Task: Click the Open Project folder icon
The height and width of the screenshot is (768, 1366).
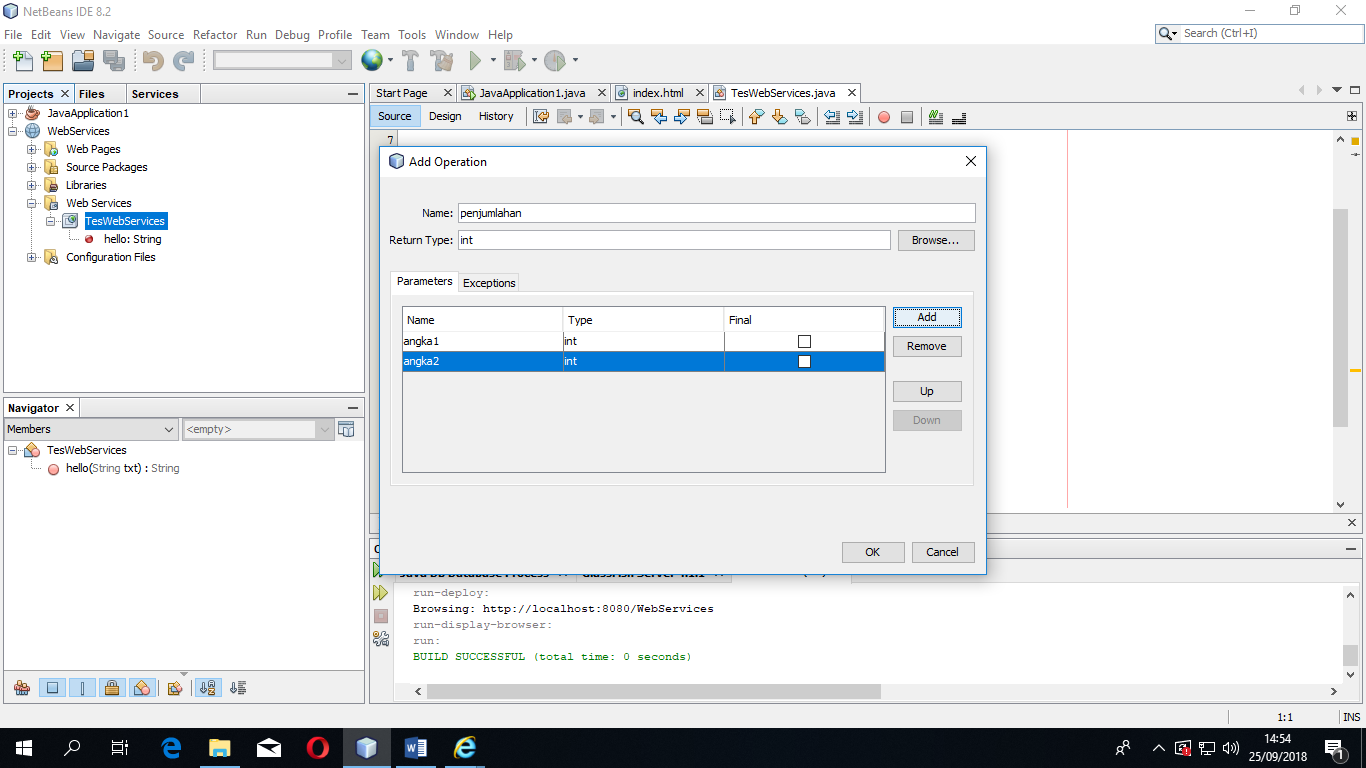Action: coord(83,61)
